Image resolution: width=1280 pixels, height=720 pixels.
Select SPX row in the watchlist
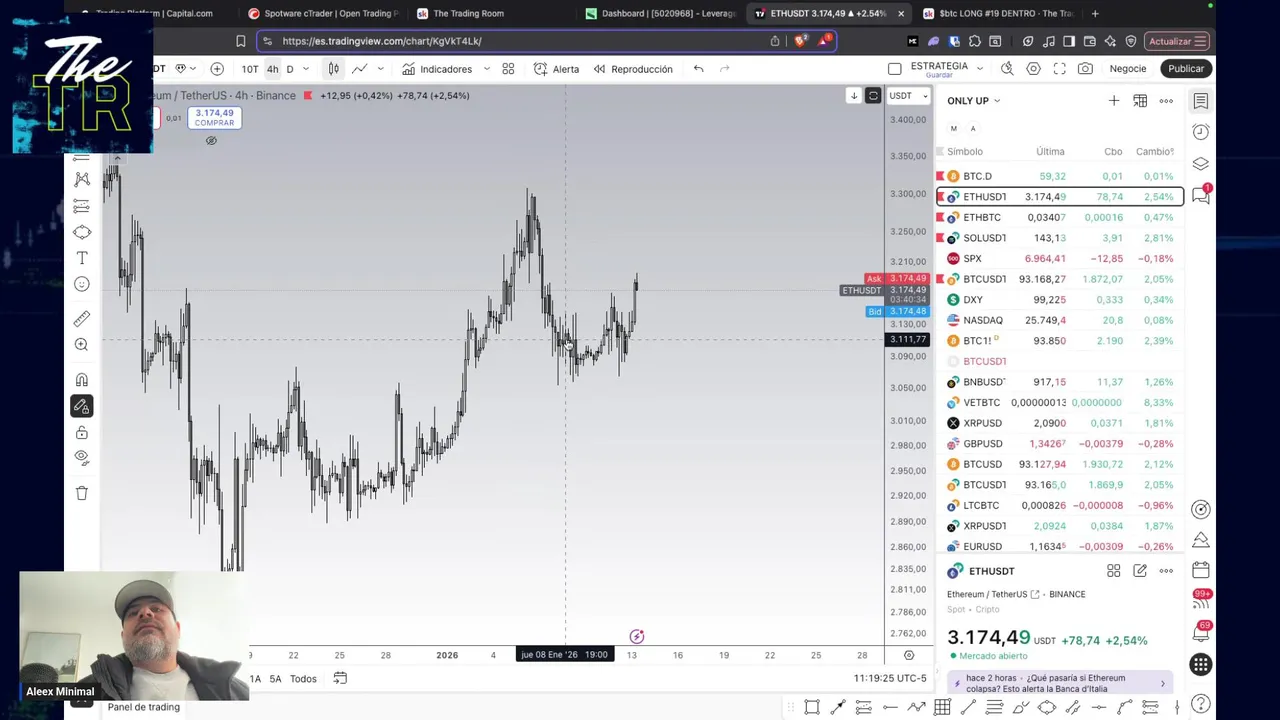click(1060, 259)
